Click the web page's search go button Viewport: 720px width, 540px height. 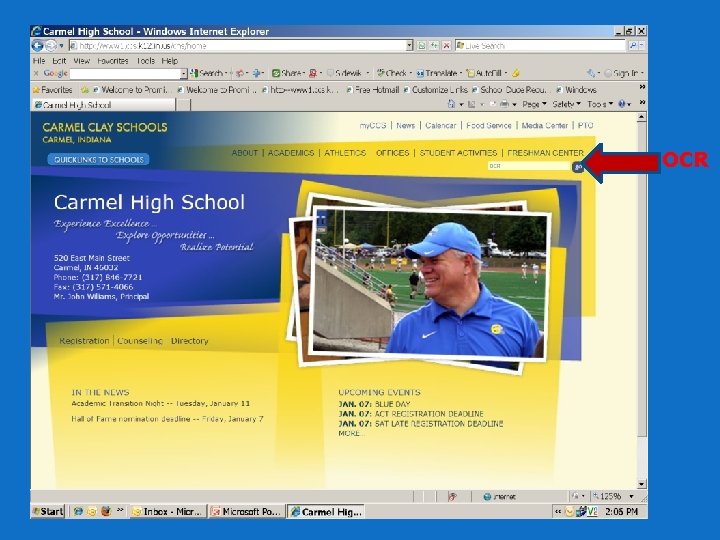(578, 167)
